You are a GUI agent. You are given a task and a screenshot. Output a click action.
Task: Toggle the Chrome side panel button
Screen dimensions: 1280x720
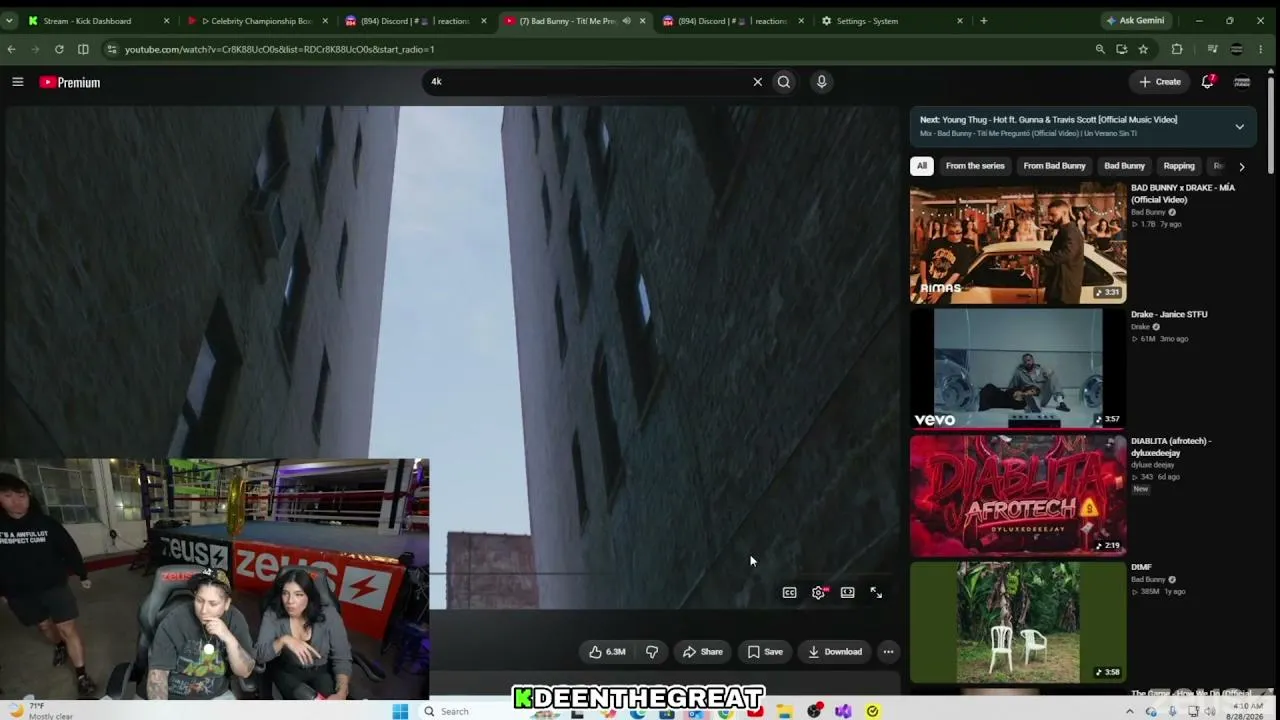pyautogui.click(x=83, y=49)
